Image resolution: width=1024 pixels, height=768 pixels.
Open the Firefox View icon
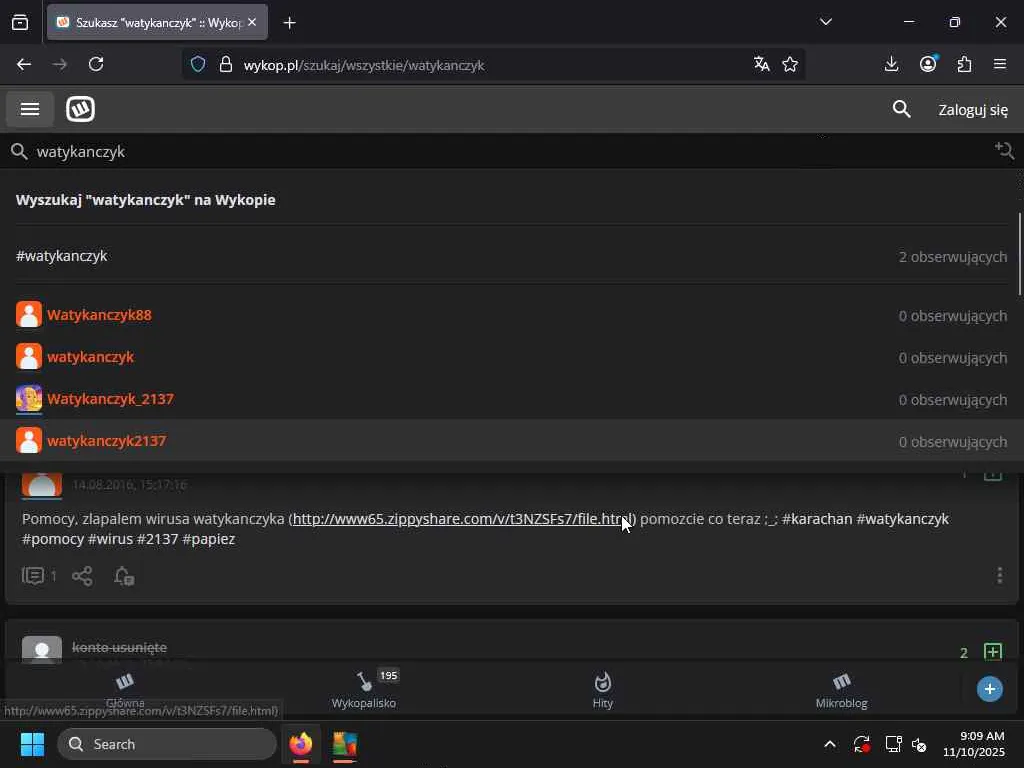(20, 22)
